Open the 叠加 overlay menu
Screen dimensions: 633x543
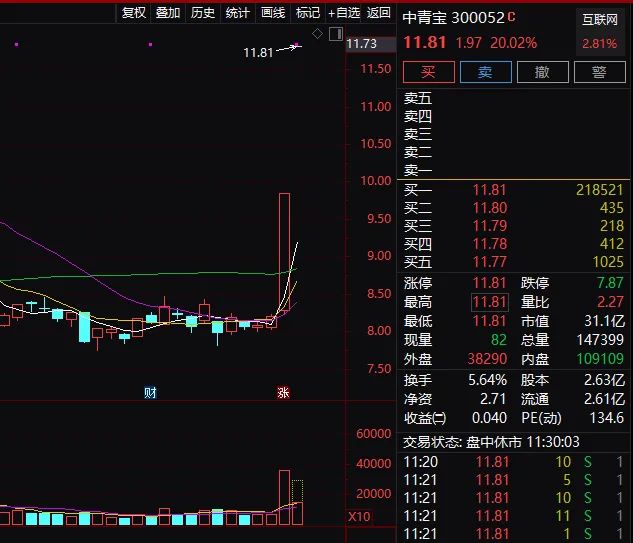[x=168, y=13]
